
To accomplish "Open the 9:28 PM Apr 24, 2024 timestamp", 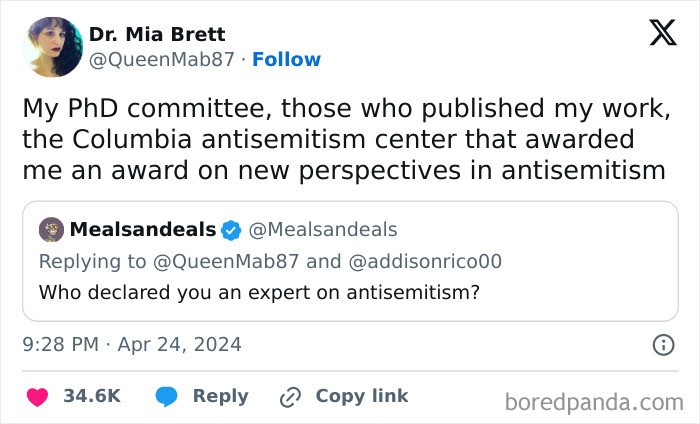I will 132,345.
